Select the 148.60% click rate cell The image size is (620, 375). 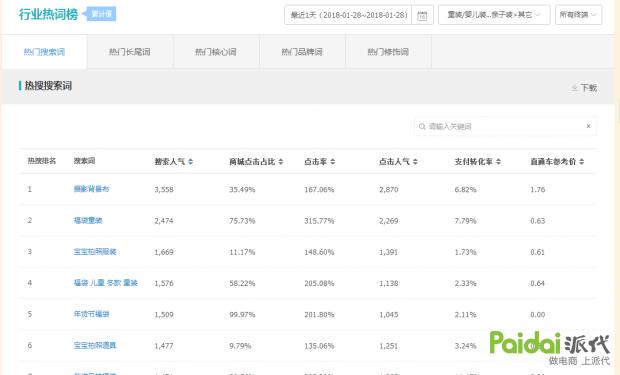point(319,252)
